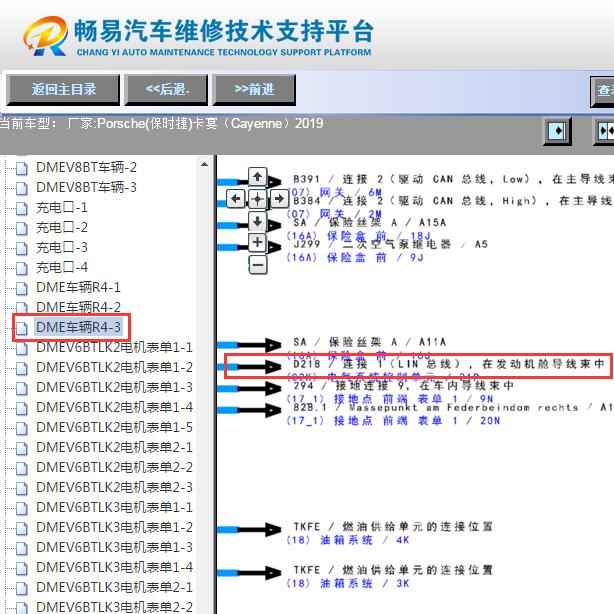Viewport: 614px width, 614px height.
Task: Open DMEV6BTLK2电机表单1-1
Action: pos(114,347)
